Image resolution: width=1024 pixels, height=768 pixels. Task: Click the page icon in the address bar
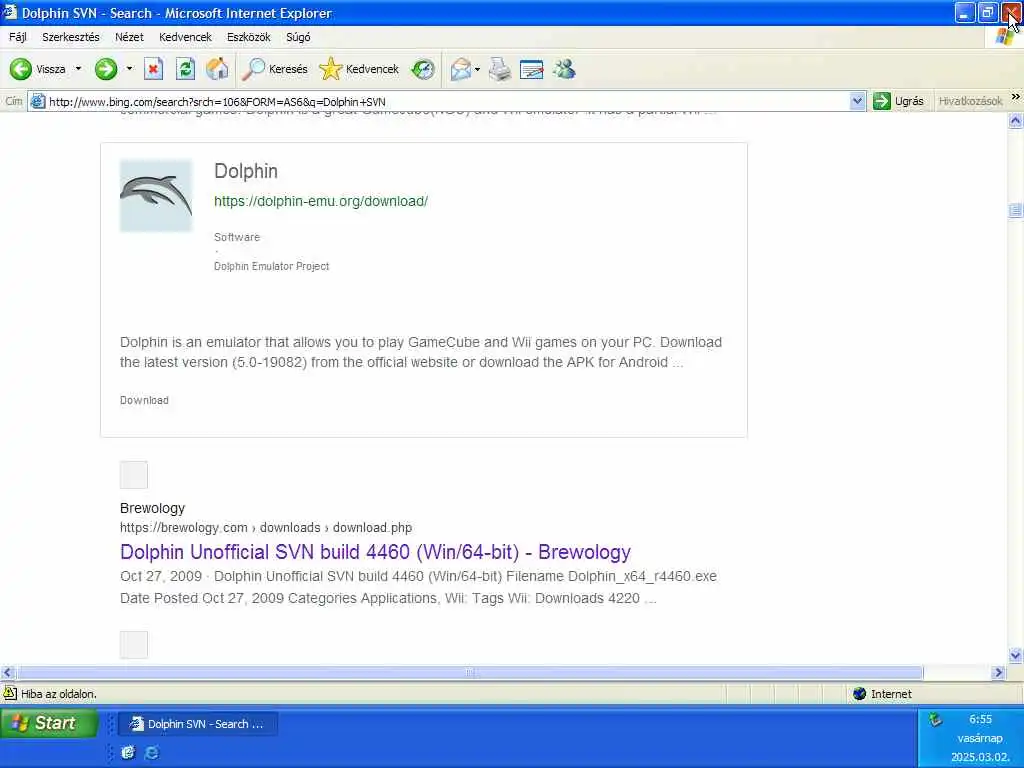coord(38,101)
